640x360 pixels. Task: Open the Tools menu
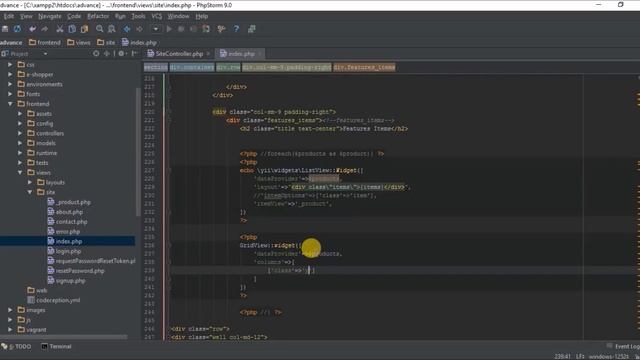pos(138,16)
